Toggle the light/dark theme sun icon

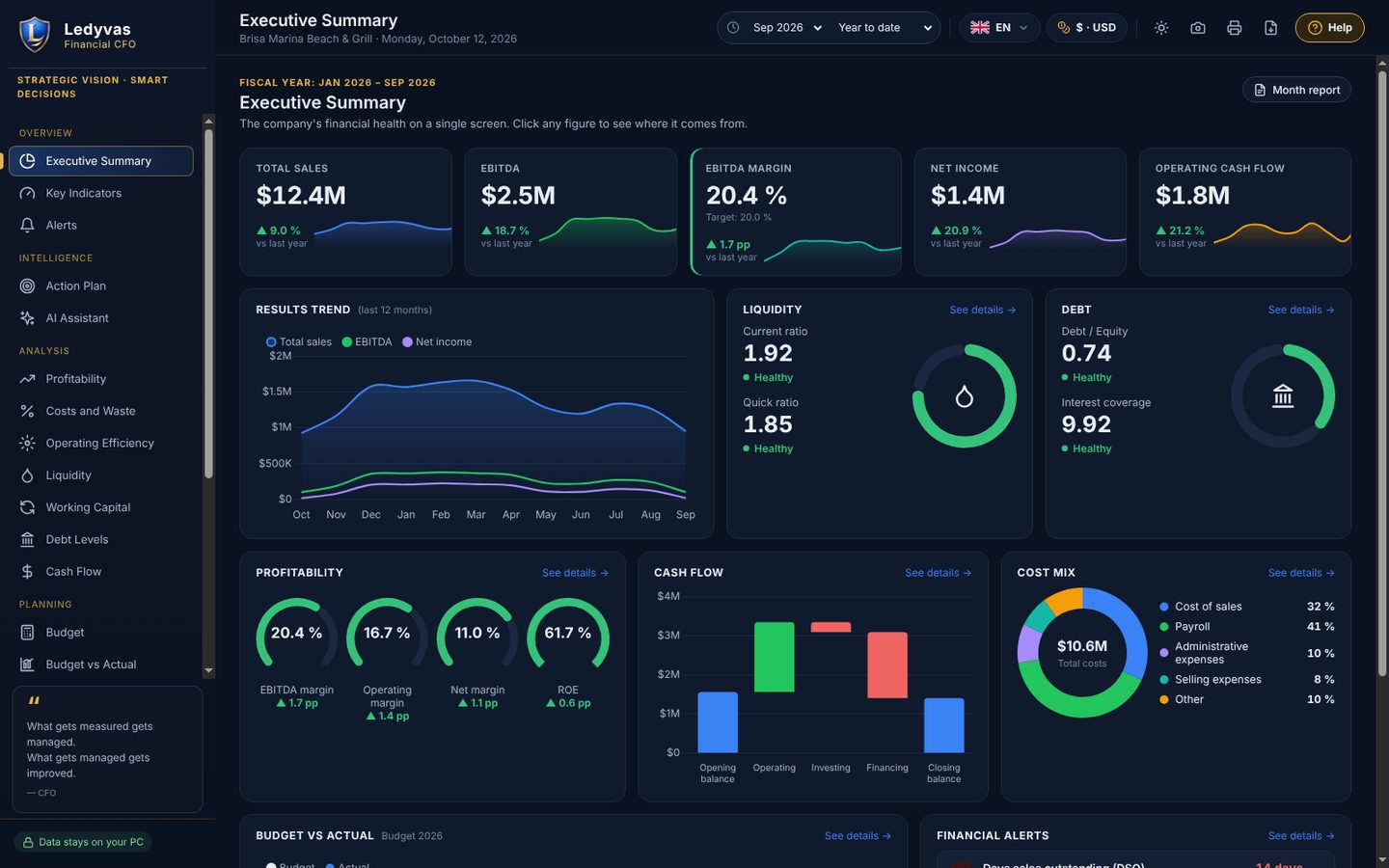1161,28
